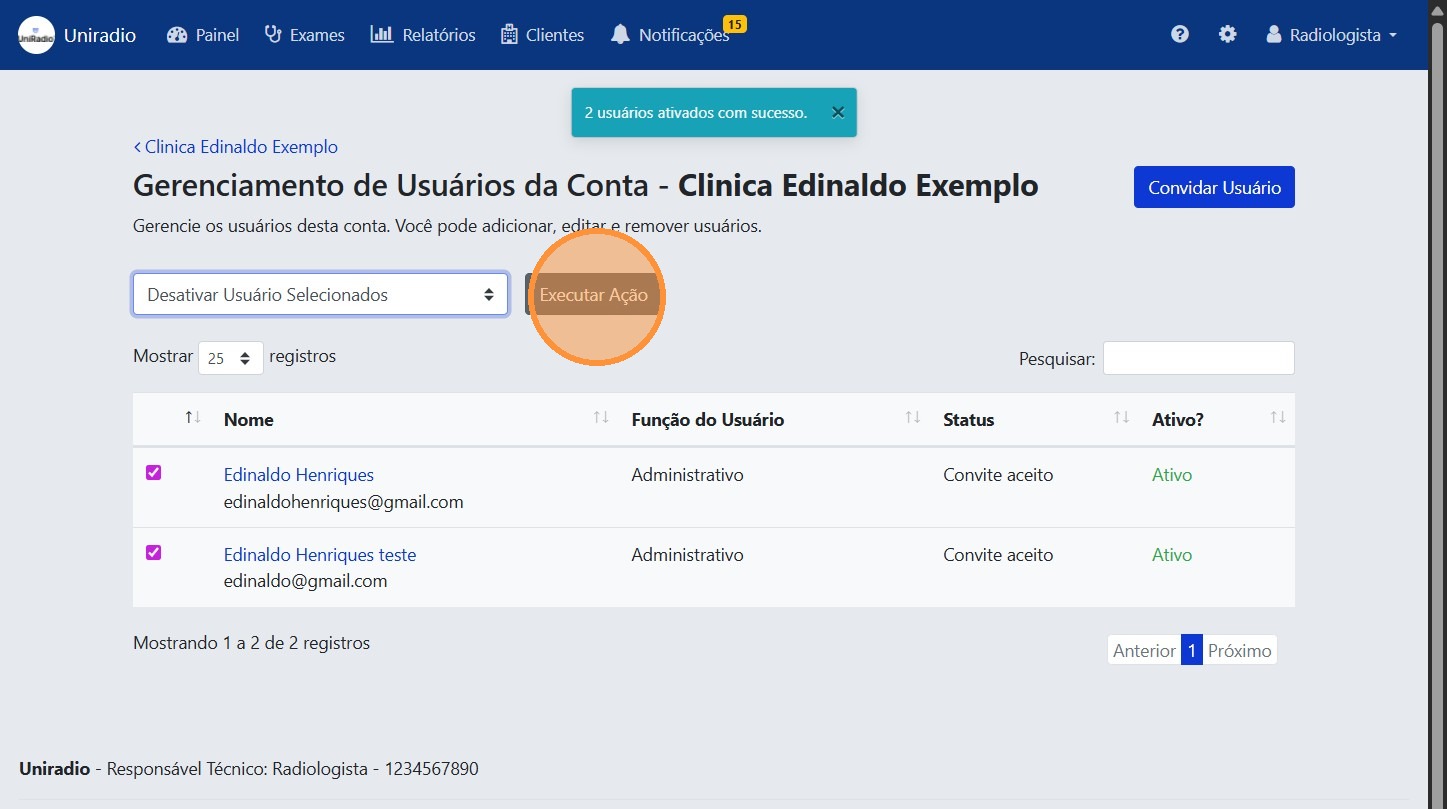This screenshot has height=809, width=1447.
Task: Open the Notificações bell icon
Action: pyautogui.click(x=621, y=34)
